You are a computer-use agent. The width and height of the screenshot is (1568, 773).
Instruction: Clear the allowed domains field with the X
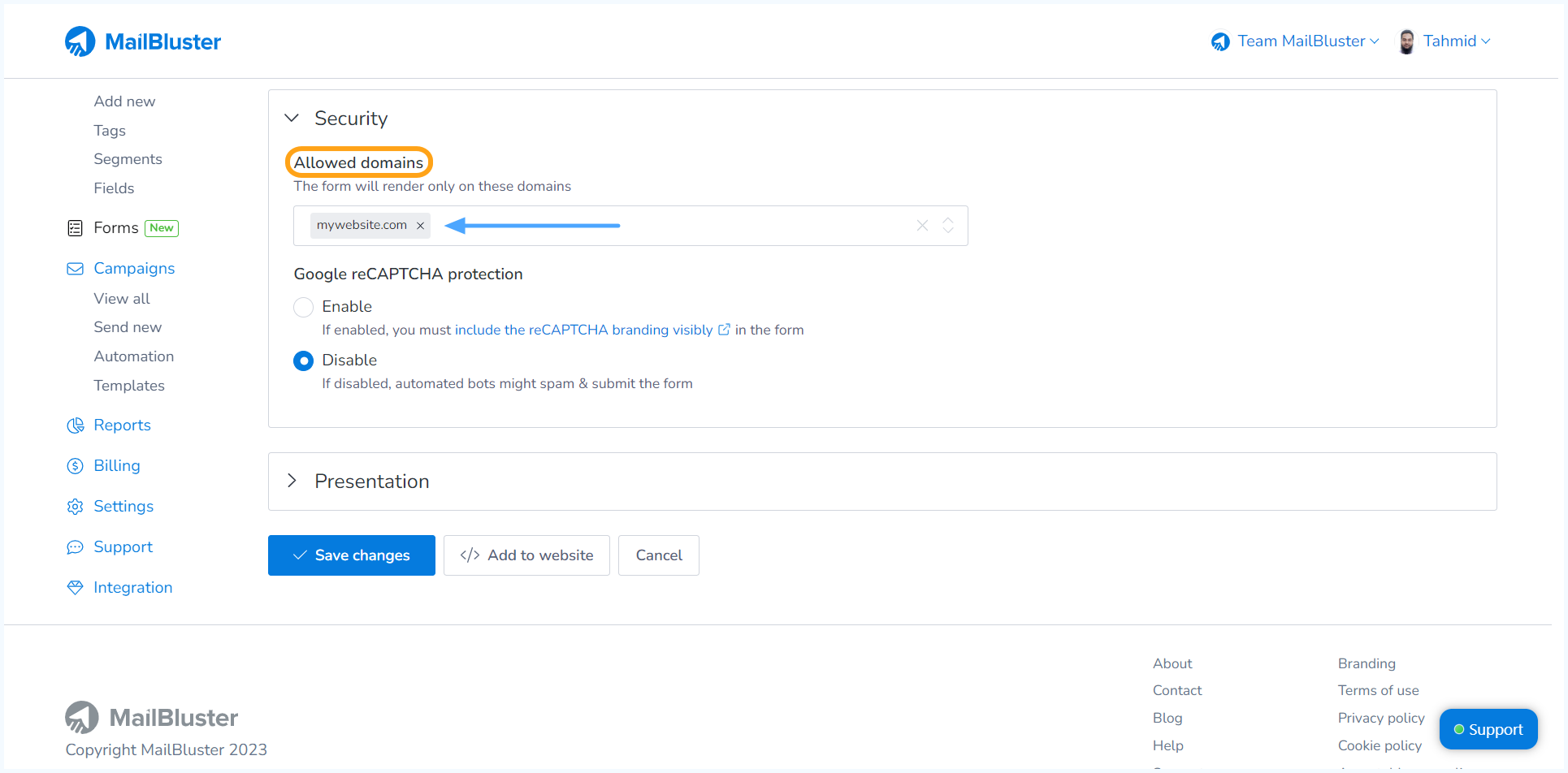(922, 225)
